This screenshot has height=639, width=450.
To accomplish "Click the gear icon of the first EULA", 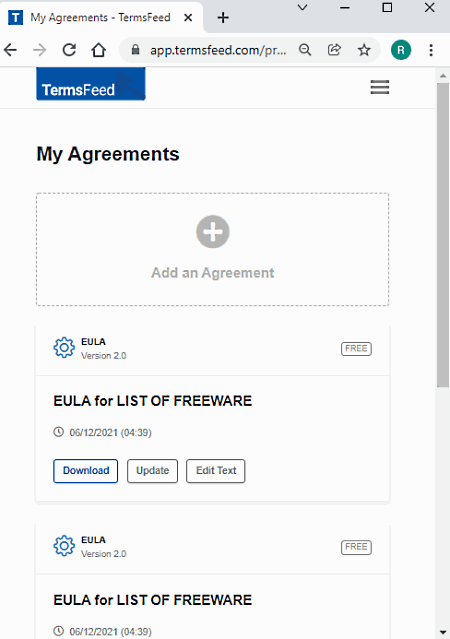I will (x=64, y=348).
